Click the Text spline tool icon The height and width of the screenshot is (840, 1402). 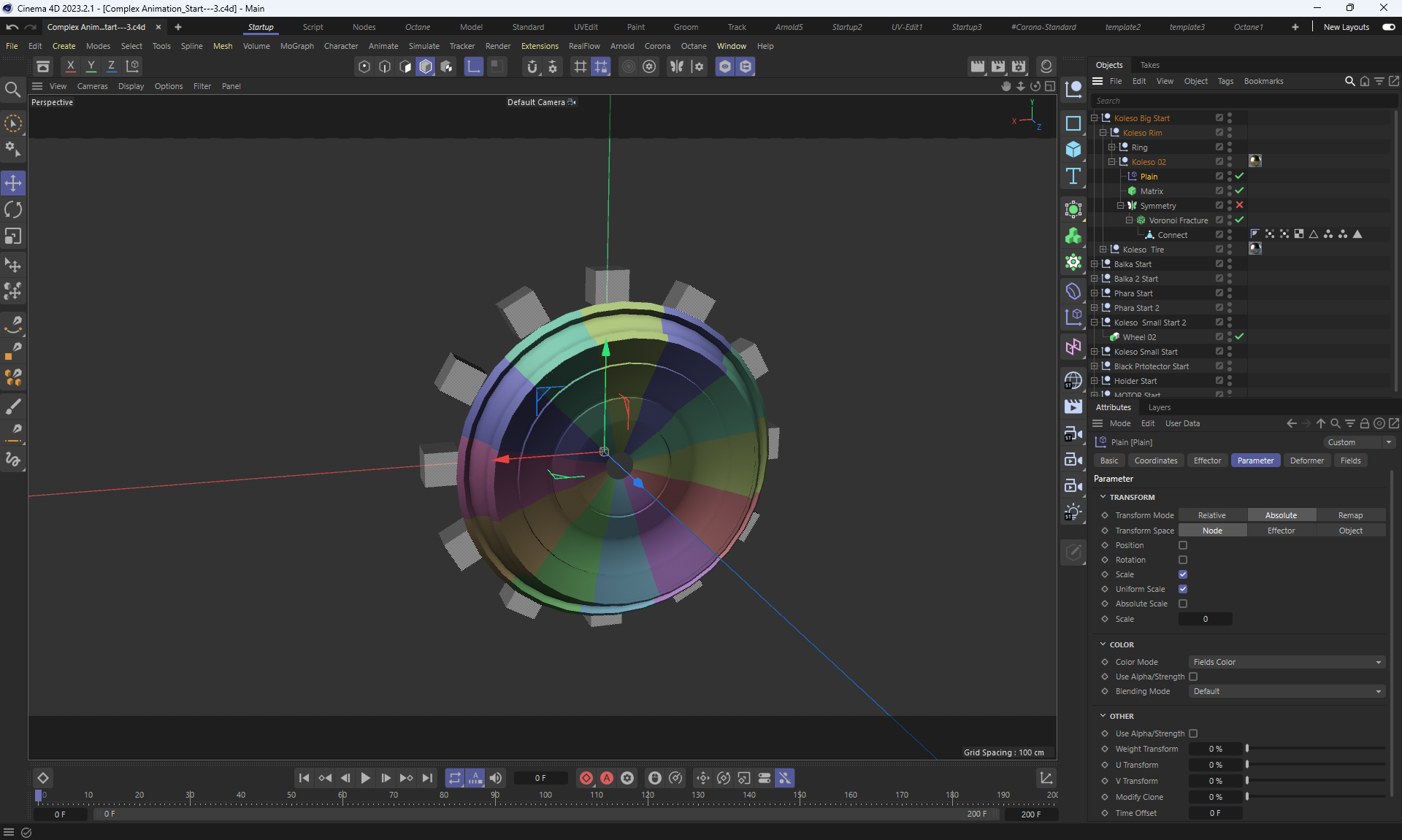(x=1073, y=176)
